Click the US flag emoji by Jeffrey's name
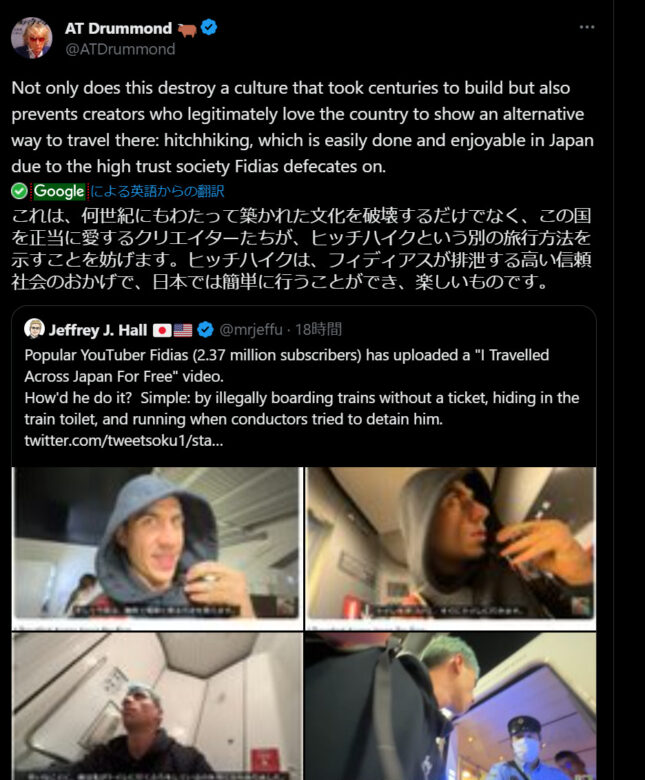This screenshot has height=780, width=645. pos(183,330)
